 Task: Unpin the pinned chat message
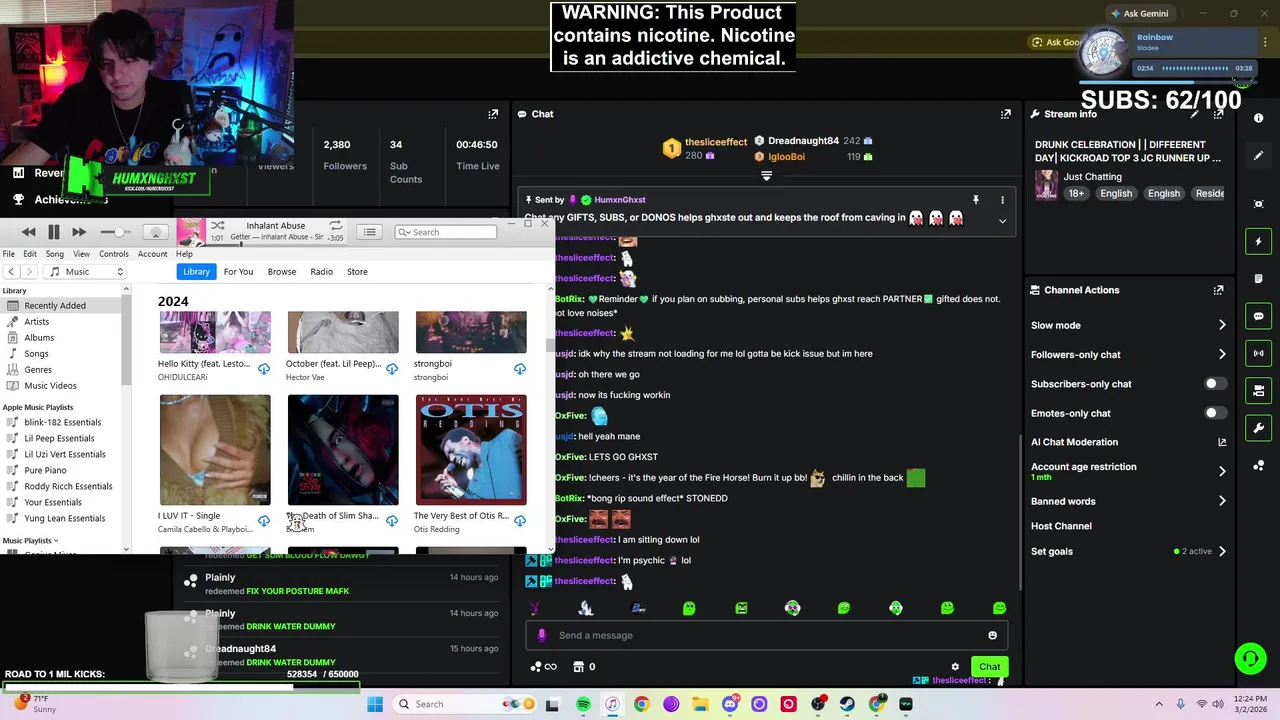(976, 200)
